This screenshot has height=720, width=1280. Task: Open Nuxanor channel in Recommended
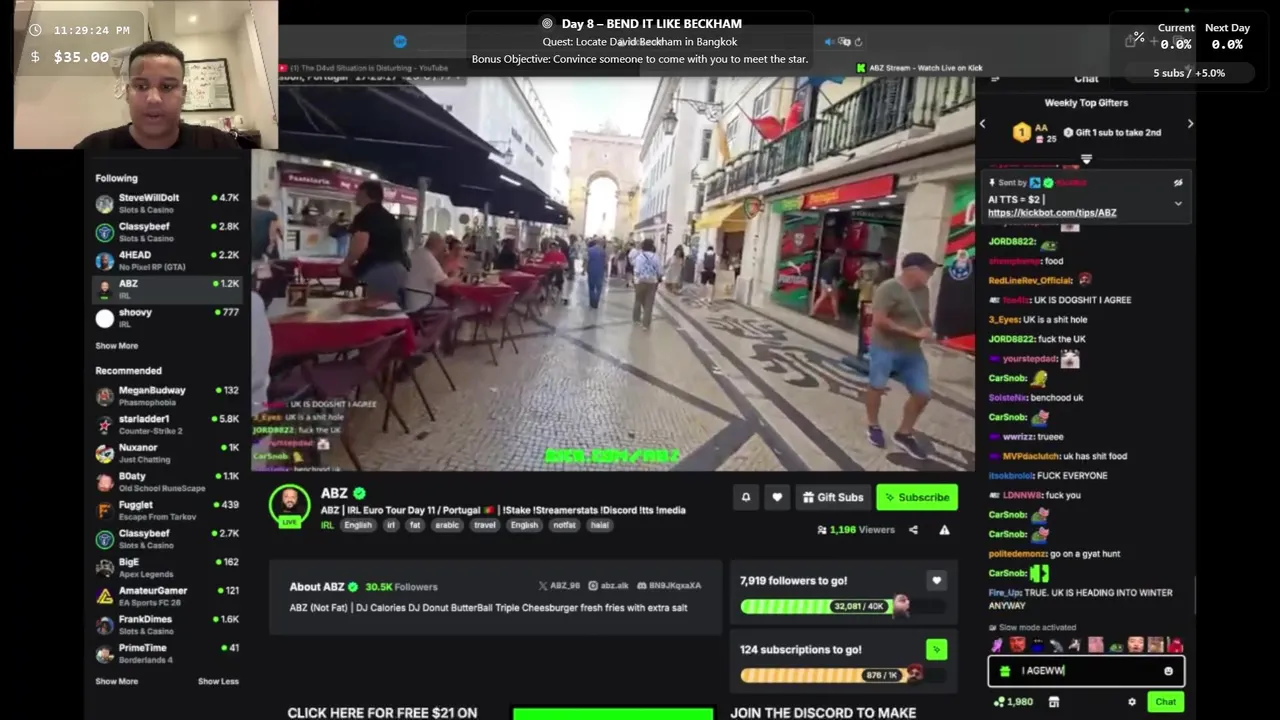click(168, 453)
